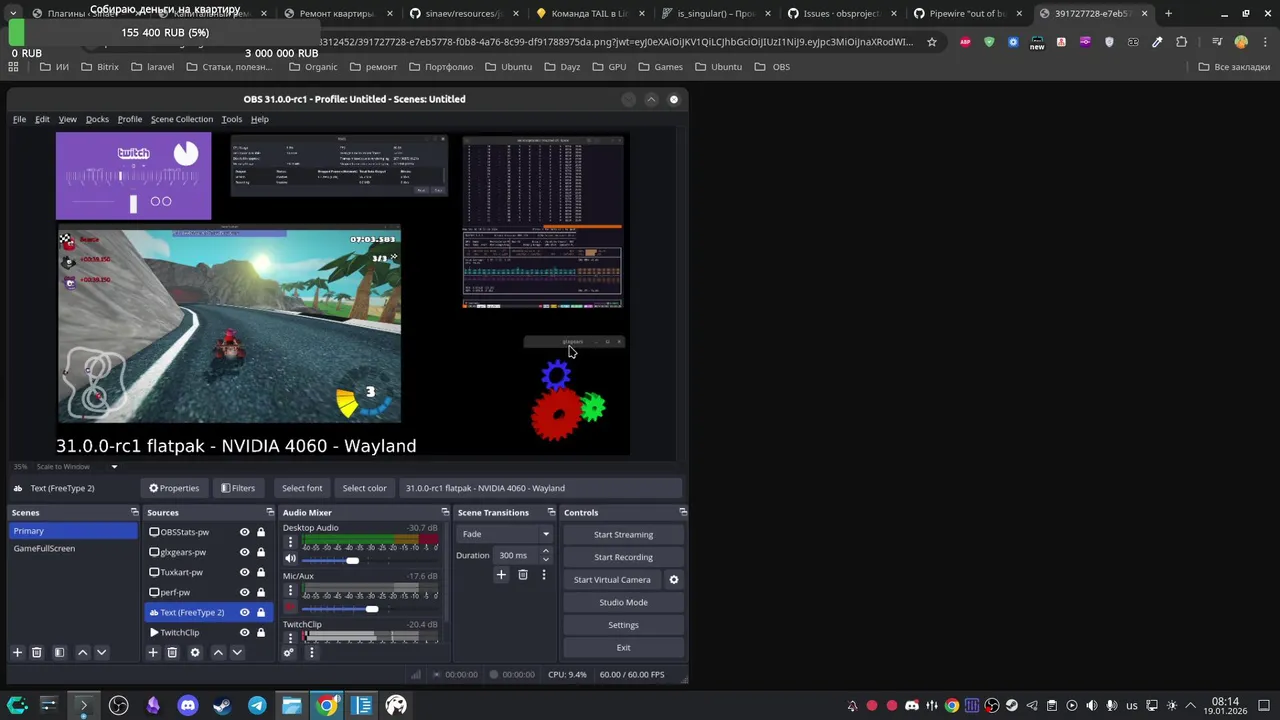The width and height of the screenshot is (1280, 720).
Task: Move scene down with Scenes arrow
Action: (101, 652)
